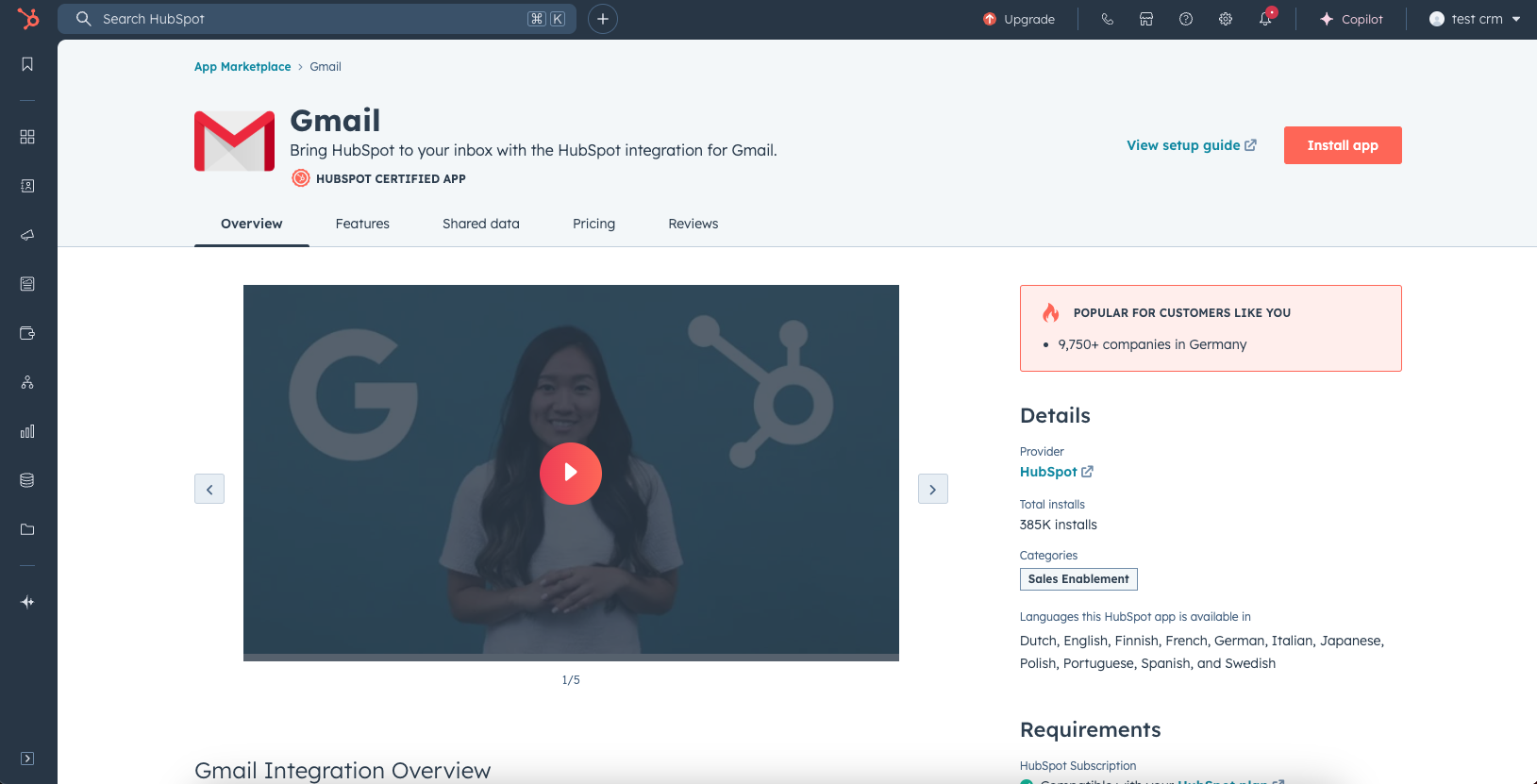The height and width of the screenshot is (784, 1537).
Task: Open the Data management database icon
Action: 27,480
